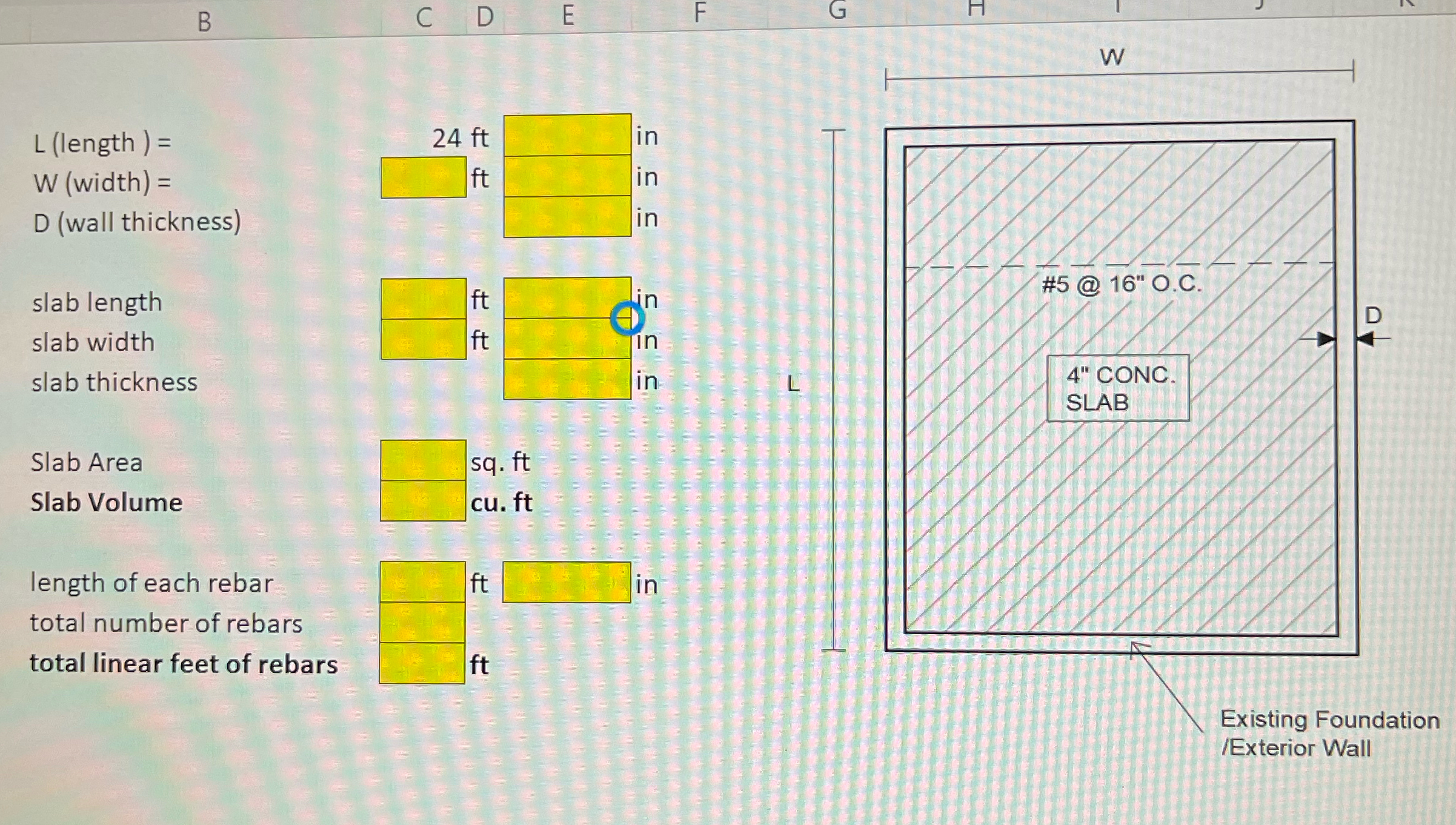
Task: Click total linear feet of rebars cell
Action: coord(422,664)
